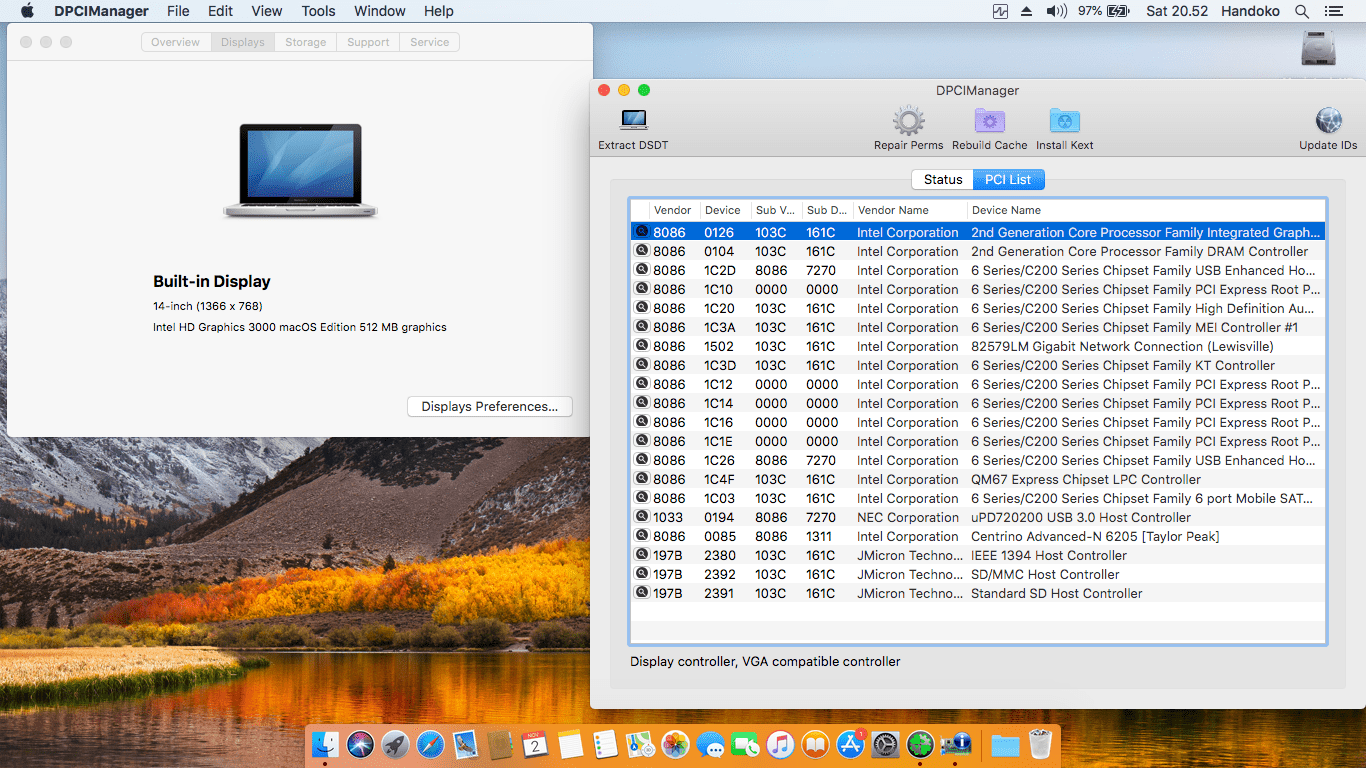Select the uPD720200 USB 3.0 Host Controller row

point(978,517)
